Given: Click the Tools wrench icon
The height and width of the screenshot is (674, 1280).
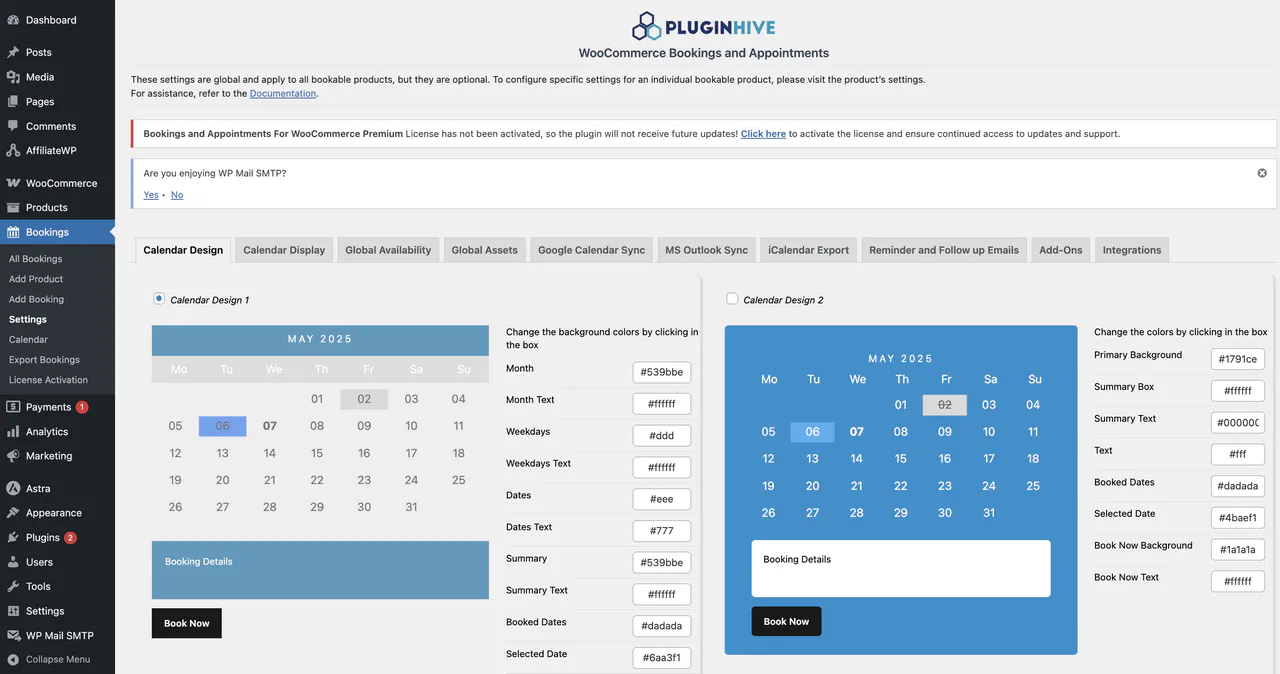Looking at the screenshot, I should [13, 586].
